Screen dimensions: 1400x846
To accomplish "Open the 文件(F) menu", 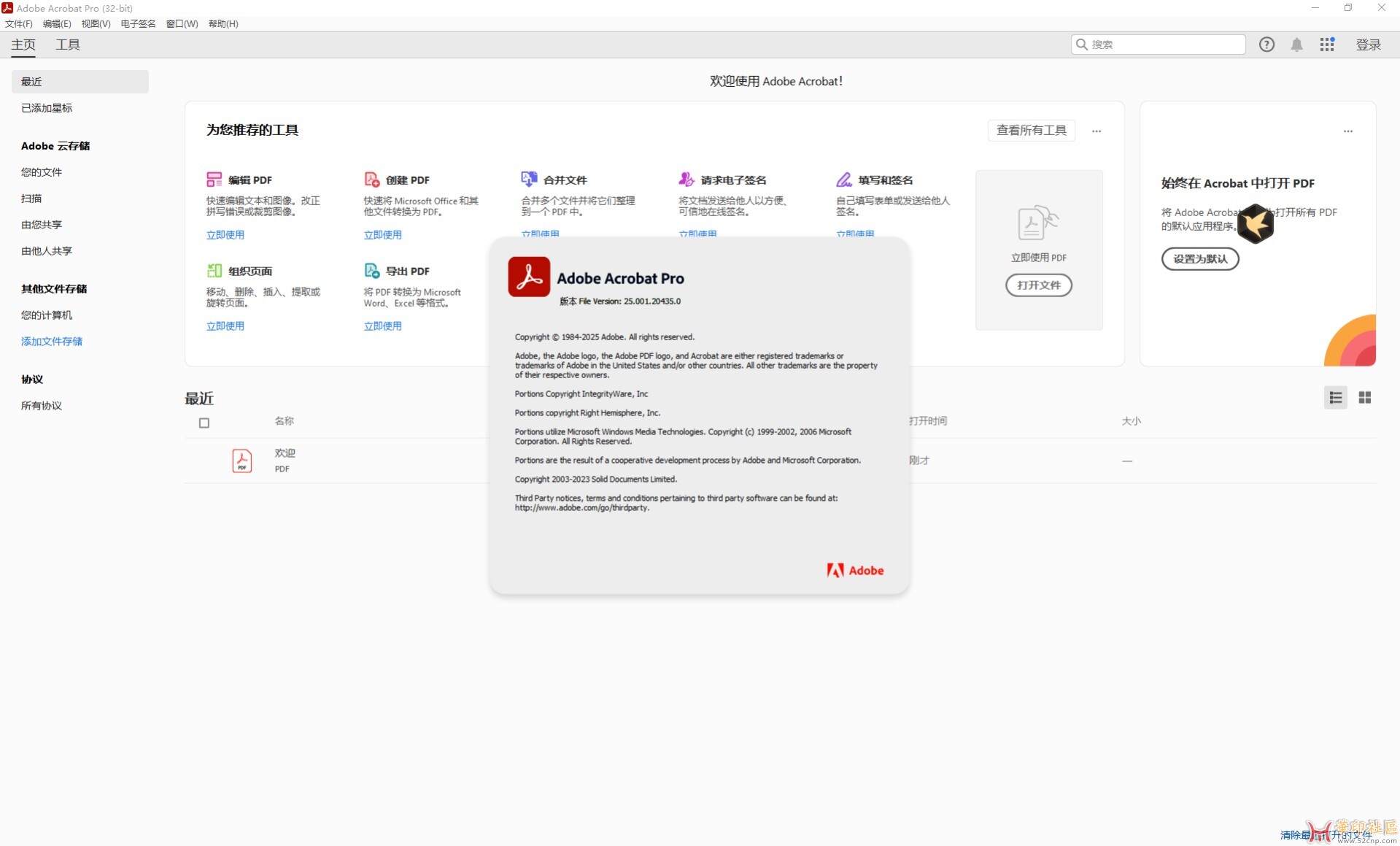I will click(x=19, y=24).
